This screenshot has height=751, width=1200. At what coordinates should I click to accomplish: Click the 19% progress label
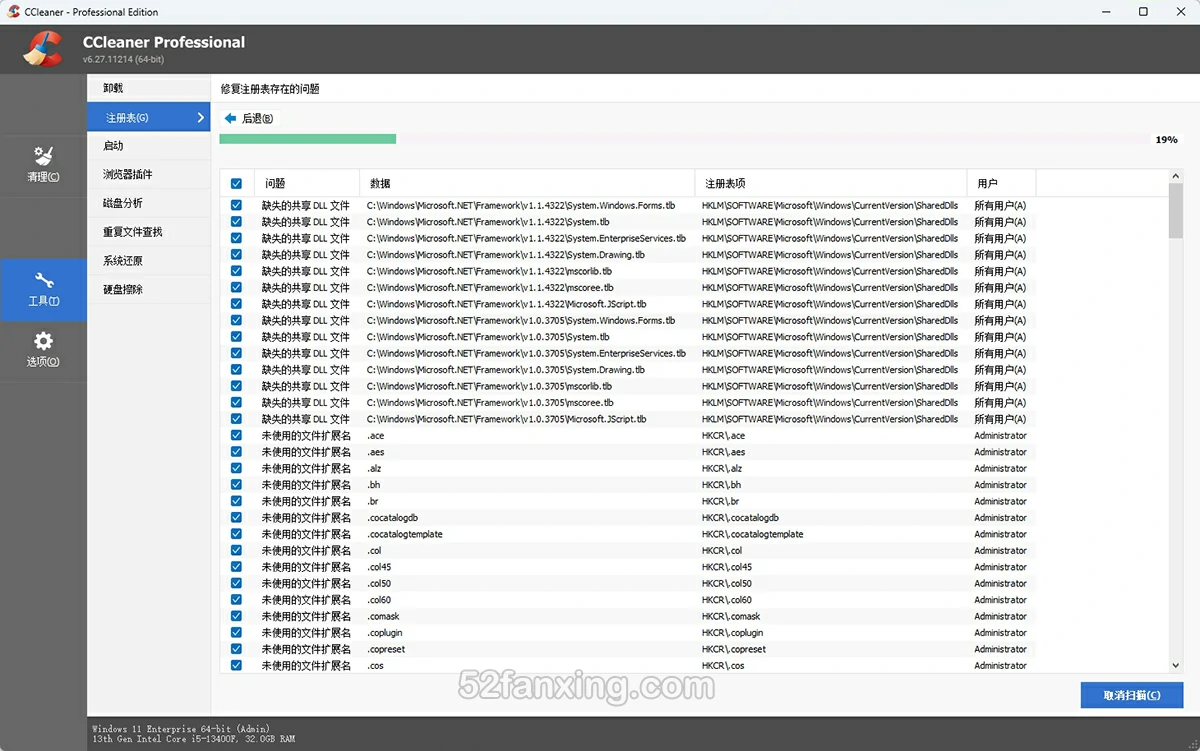(1166, 140)
